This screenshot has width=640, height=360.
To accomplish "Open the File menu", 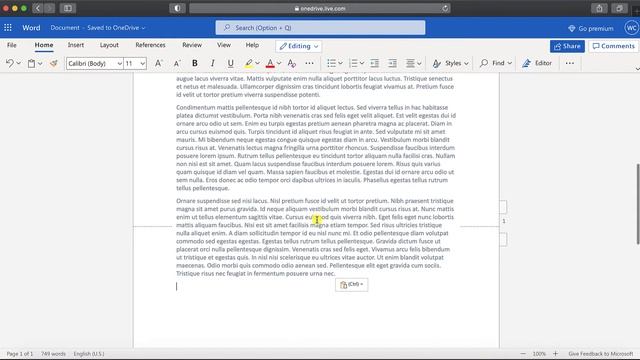I will click(11, 45).
